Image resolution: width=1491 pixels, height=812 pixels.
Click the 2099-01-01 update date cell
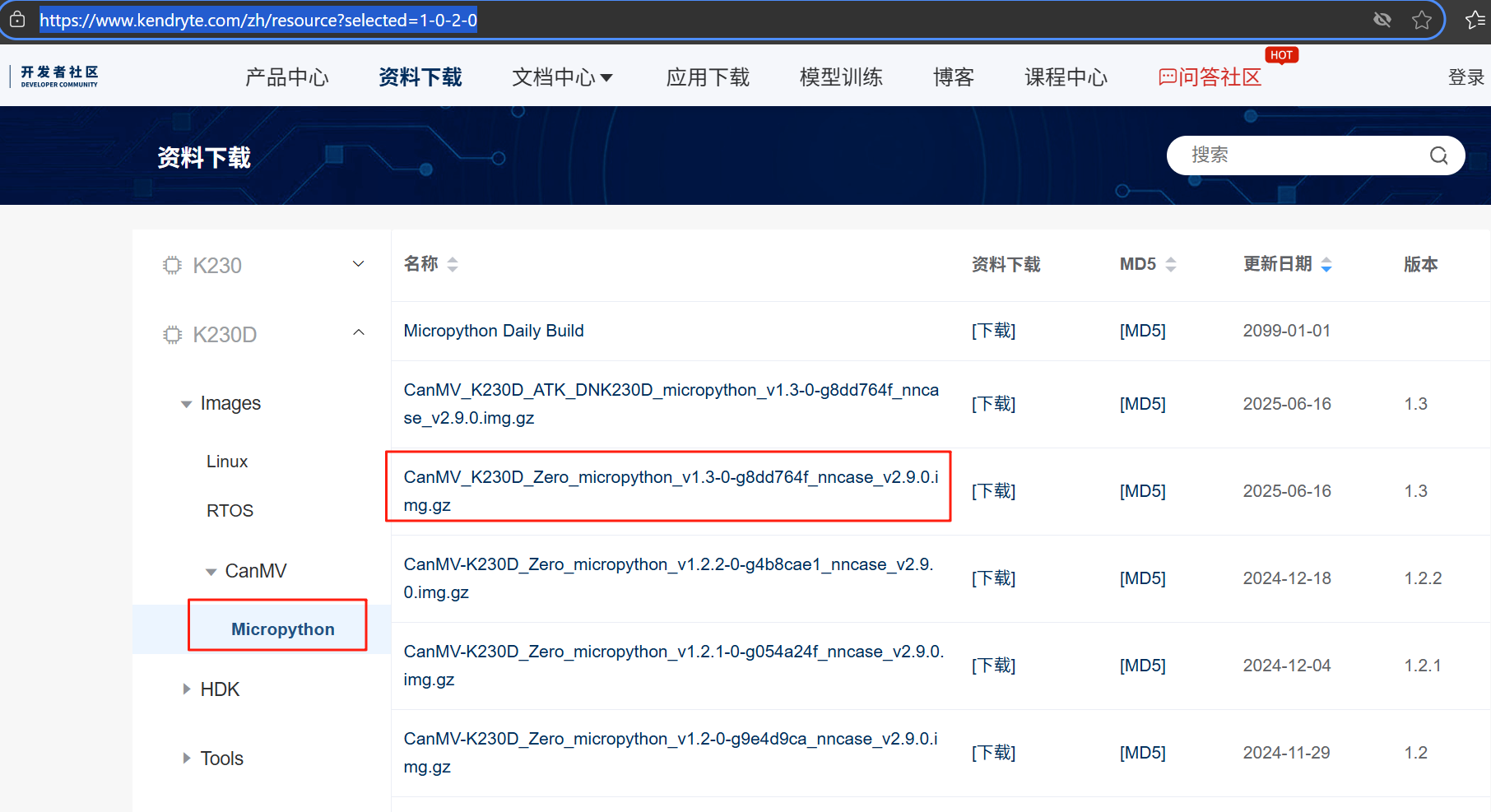click(x=1287, y=331)
